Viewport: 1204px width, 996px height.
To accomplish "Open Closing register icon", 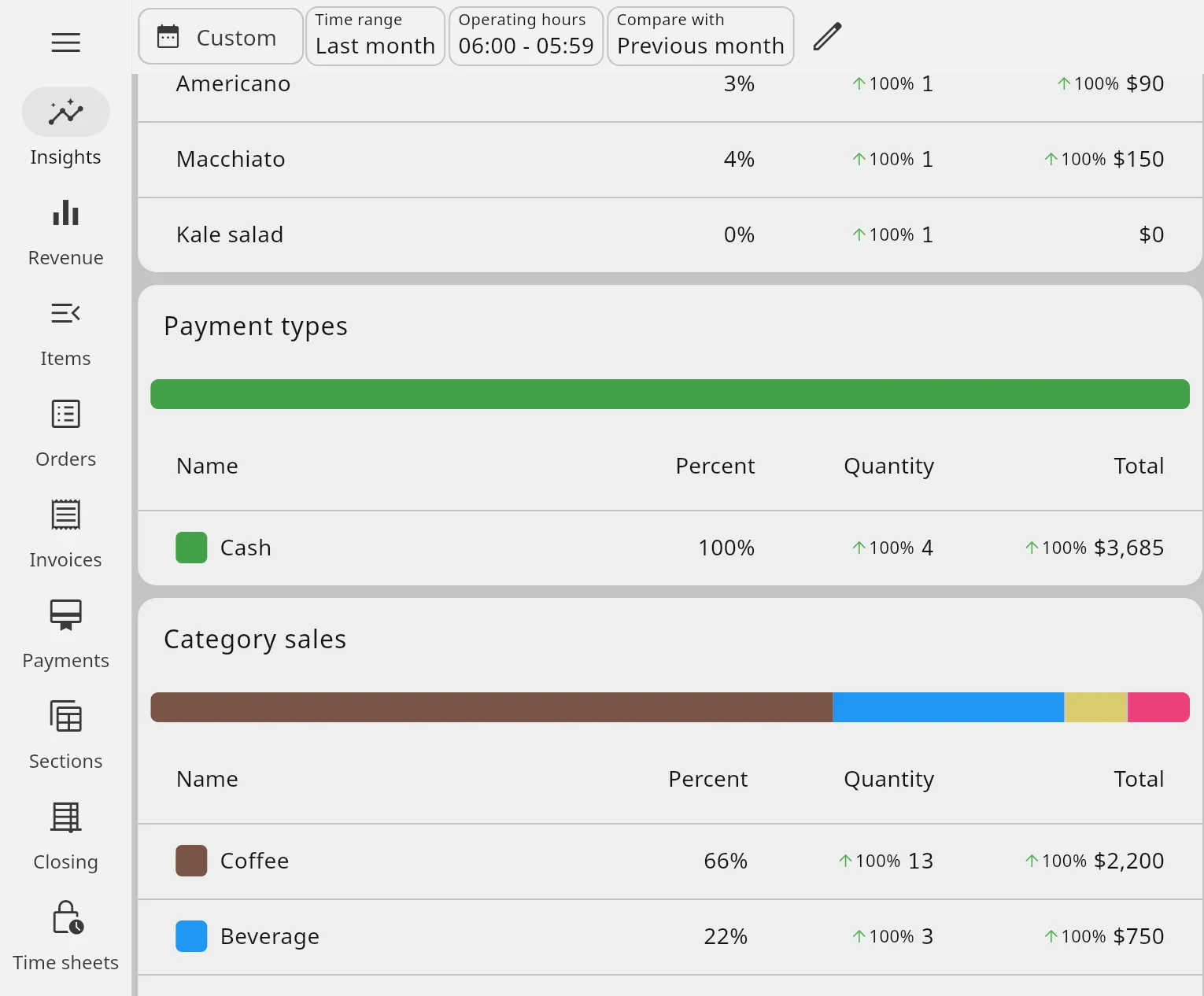I will coord(66,817).
